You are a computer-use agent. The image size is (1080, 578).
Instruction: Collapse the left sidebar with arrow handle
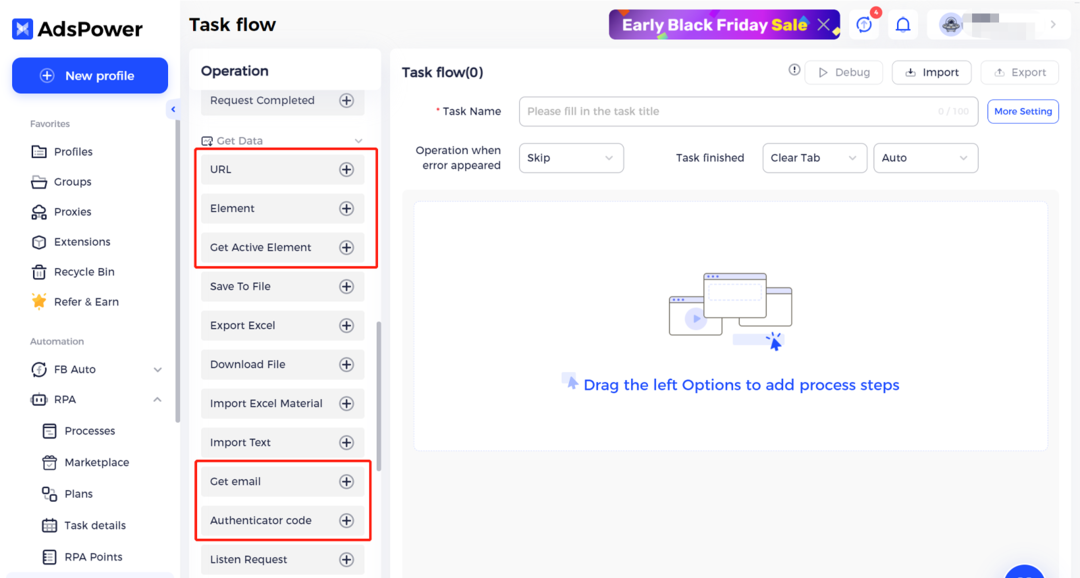click(x=173, y=110)
